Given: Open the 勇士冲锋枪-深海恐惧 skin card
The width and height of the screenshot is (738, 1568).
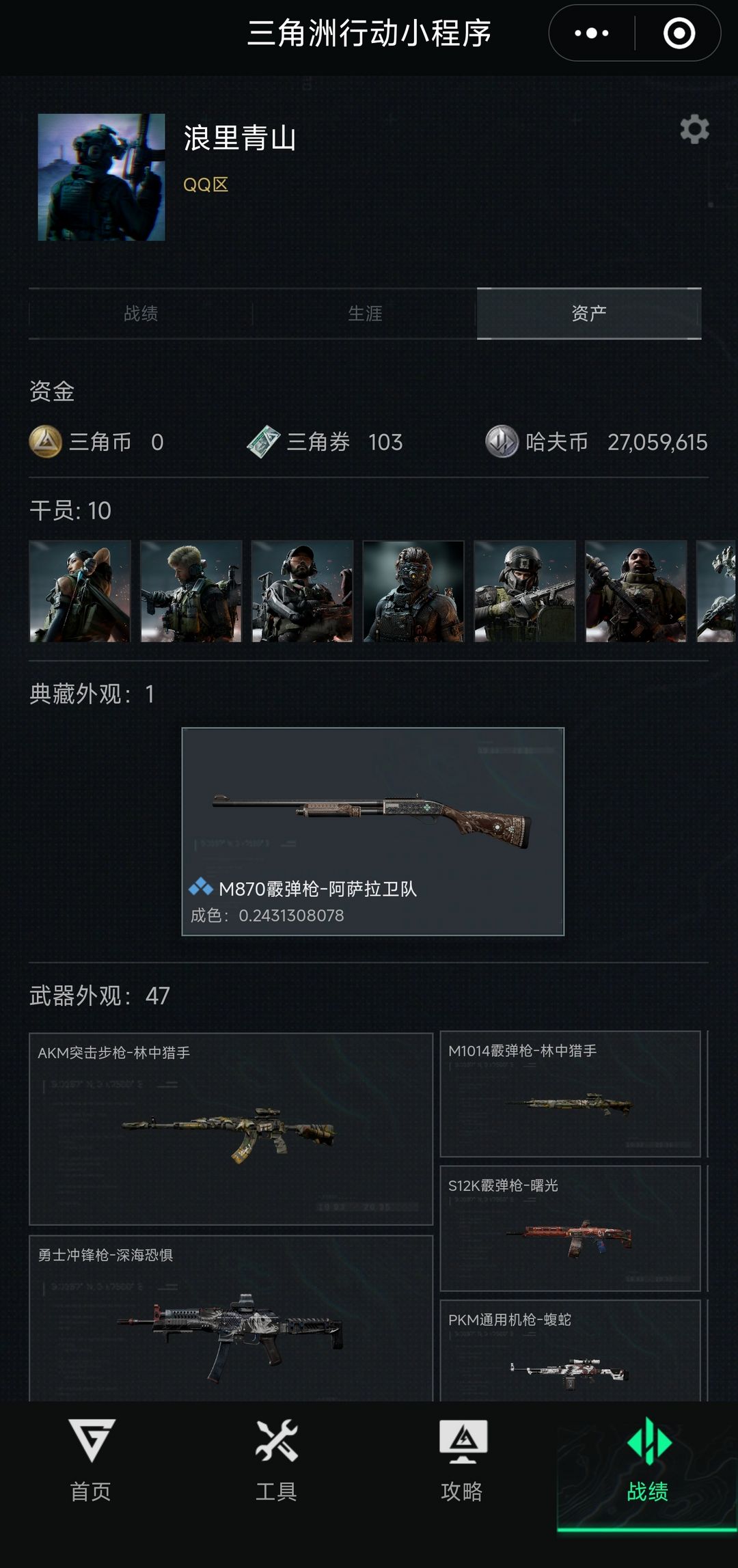Looking at the screenshot, I should click(231, 1318).
